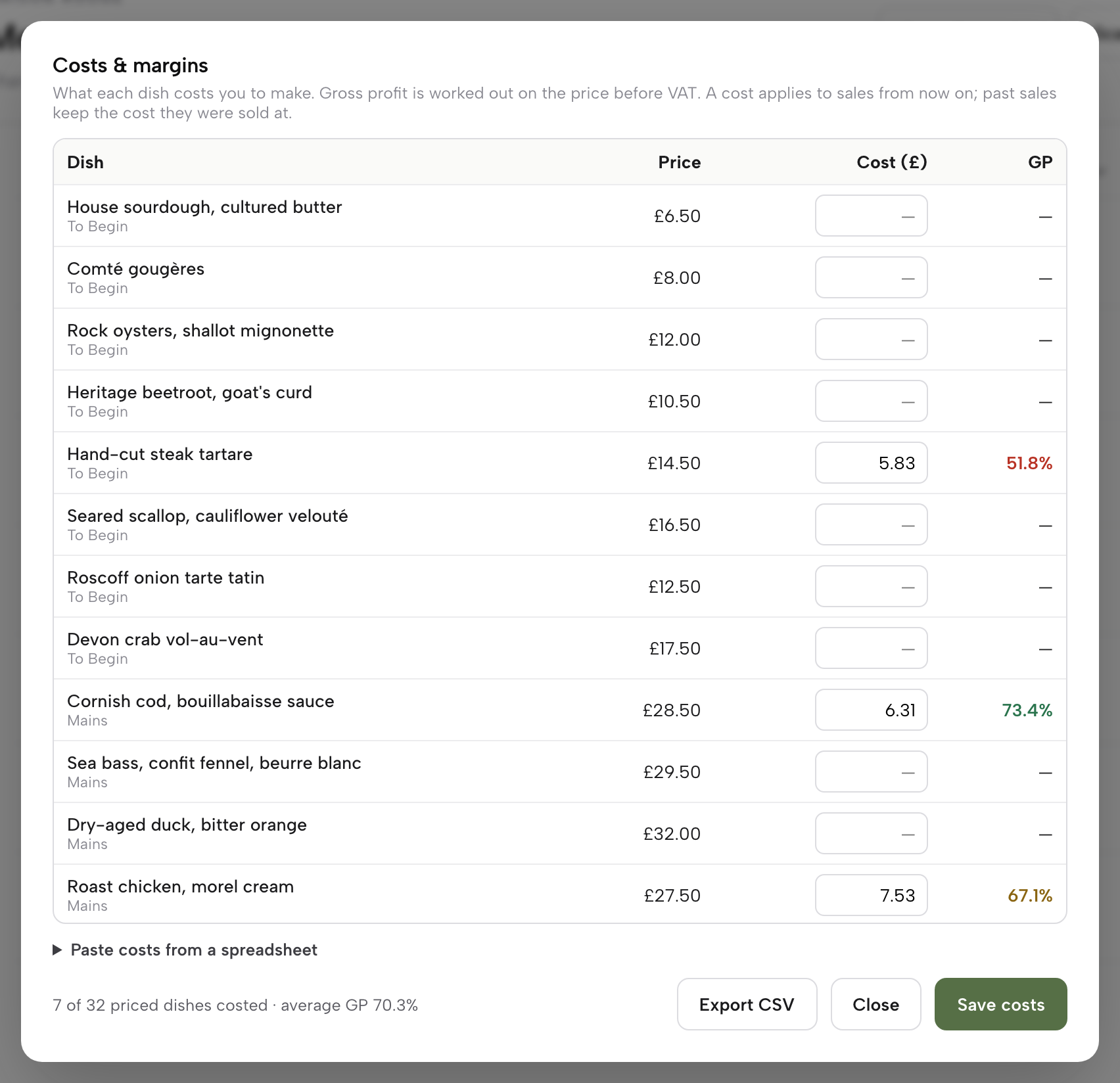The height and width of the screenshot is (1083, 1120).
Task: Edit cost field for House sourdough
Action: coord(871,216)
